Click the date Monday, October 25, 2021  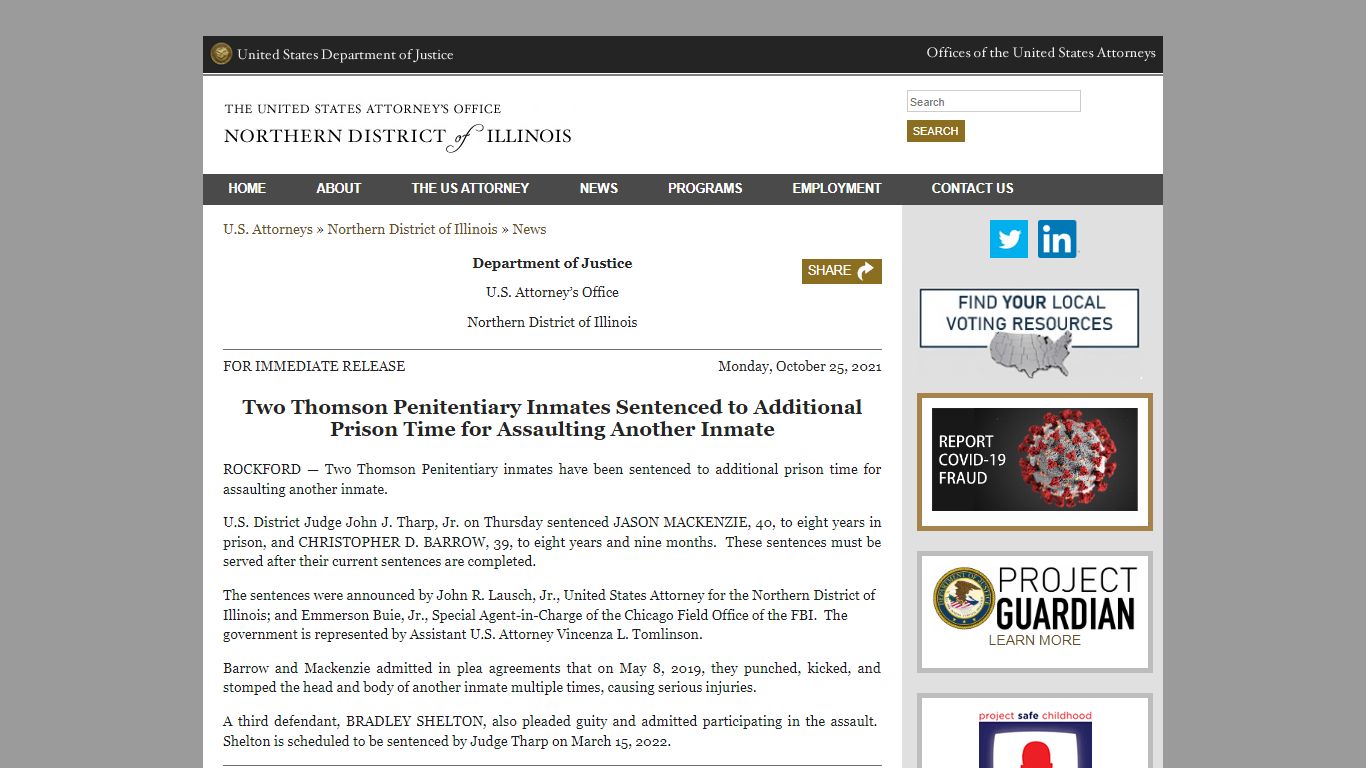pyautogui.click(x=800, y=366)
